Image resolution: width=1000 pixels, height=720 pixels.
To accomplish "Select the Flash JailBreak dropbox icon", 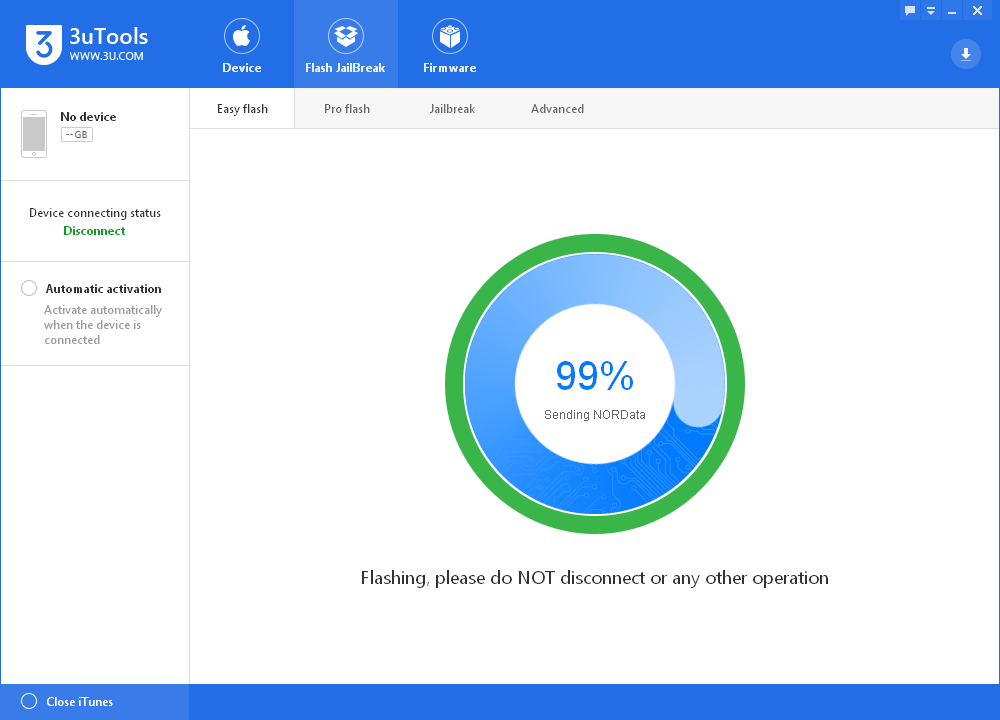I will [x=346, y=36].
